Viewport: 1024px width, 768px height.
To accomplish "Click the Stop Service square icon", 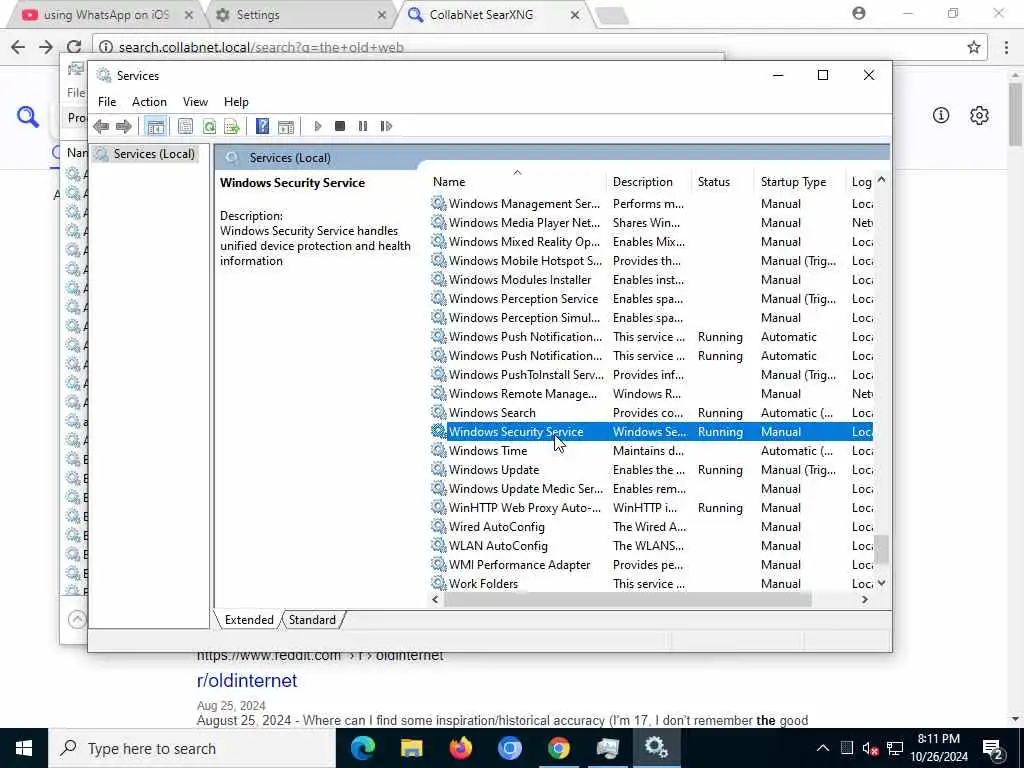I will click(x=340, y=126).
